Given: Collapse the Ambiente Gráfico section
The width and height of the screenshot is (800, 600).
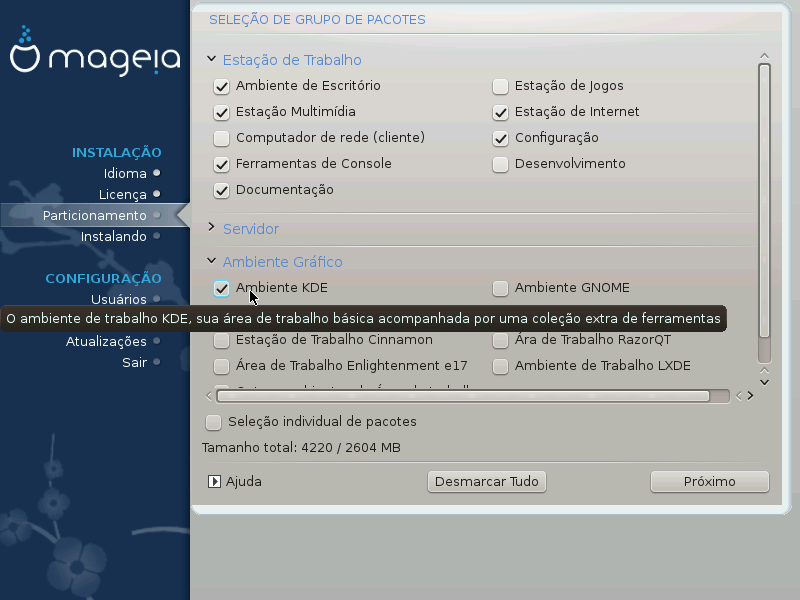Looking at the screenshot, I should point(211,261).
